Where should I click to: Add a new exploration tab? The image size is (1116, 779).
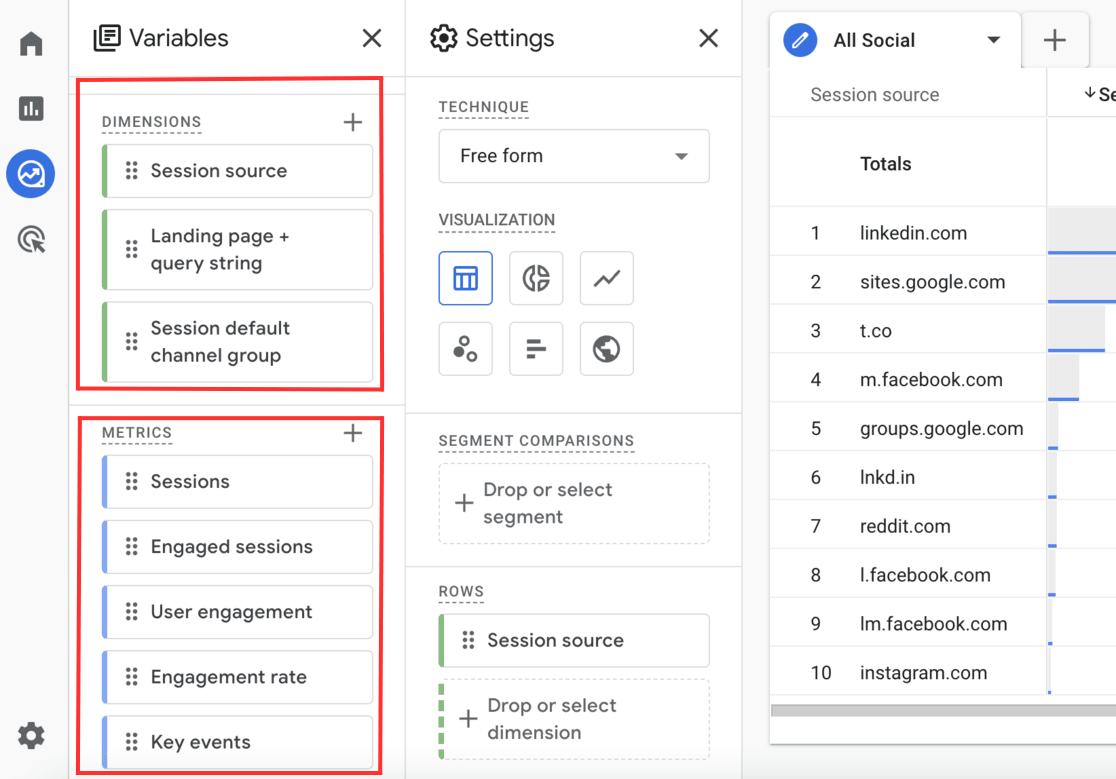tap(1054, 41)
